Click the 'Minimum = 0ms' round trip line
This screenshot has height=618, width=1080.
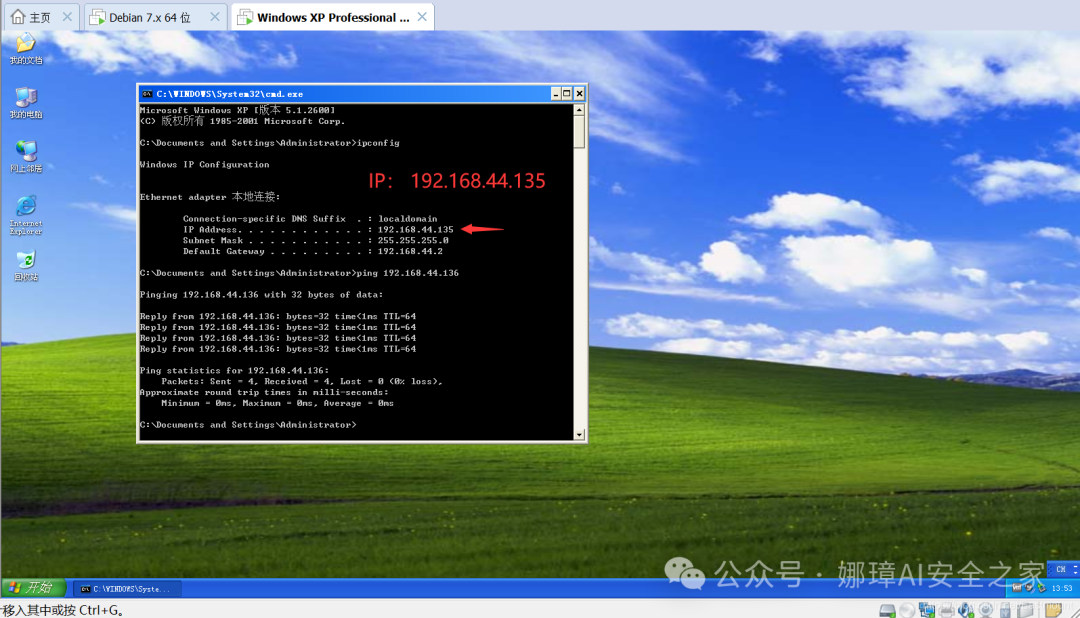tap(278, 403)
